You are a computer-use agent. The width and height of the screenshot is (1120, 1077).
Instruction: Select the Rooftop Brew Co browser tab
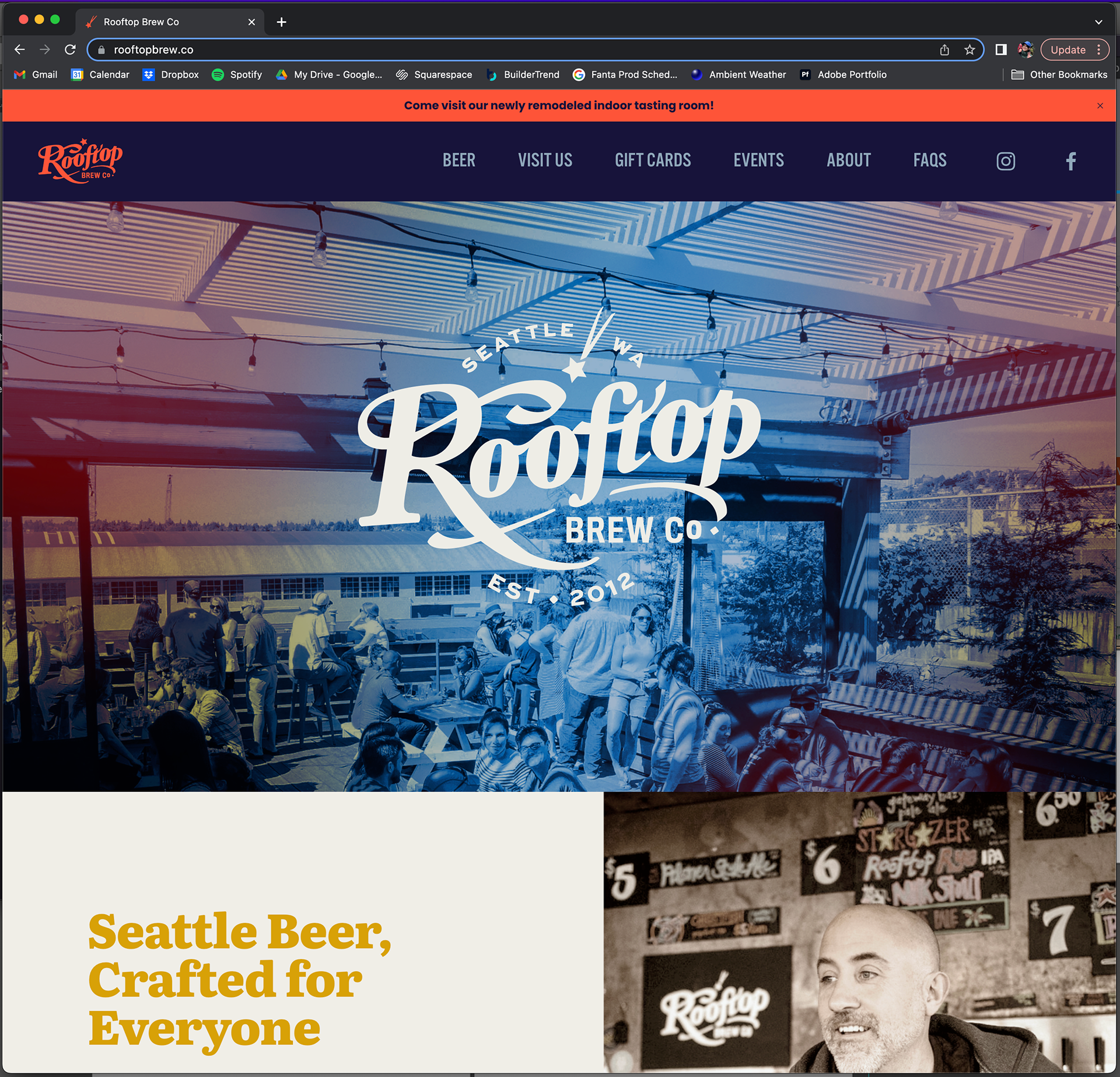[169, 22]
